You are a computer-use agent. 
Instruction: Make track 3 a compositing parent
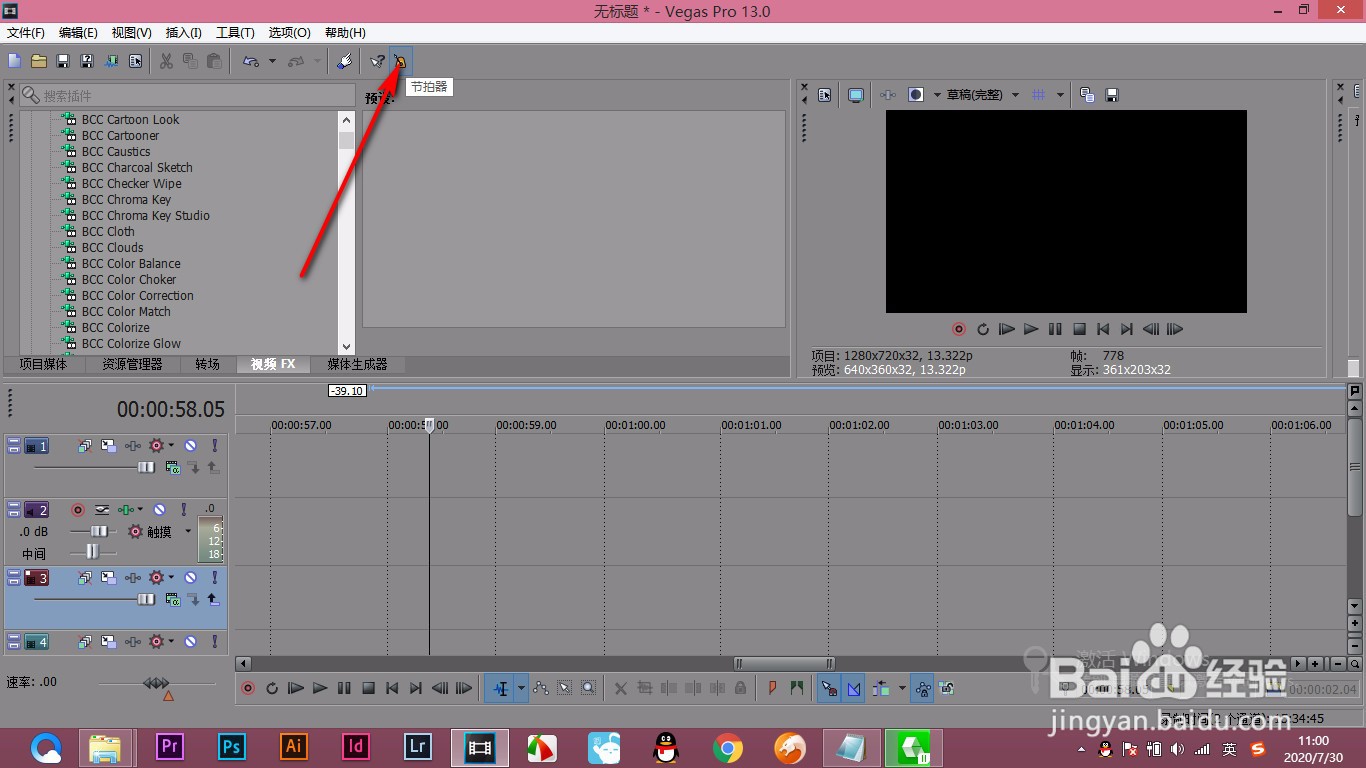[213, 599]
